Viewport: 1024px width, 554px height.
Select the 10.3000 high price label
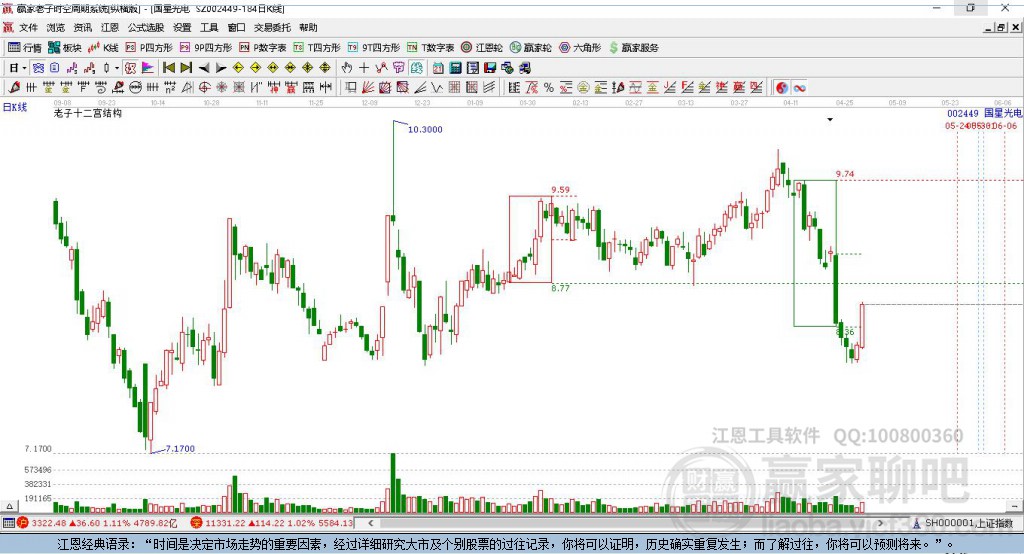point(425,129)
